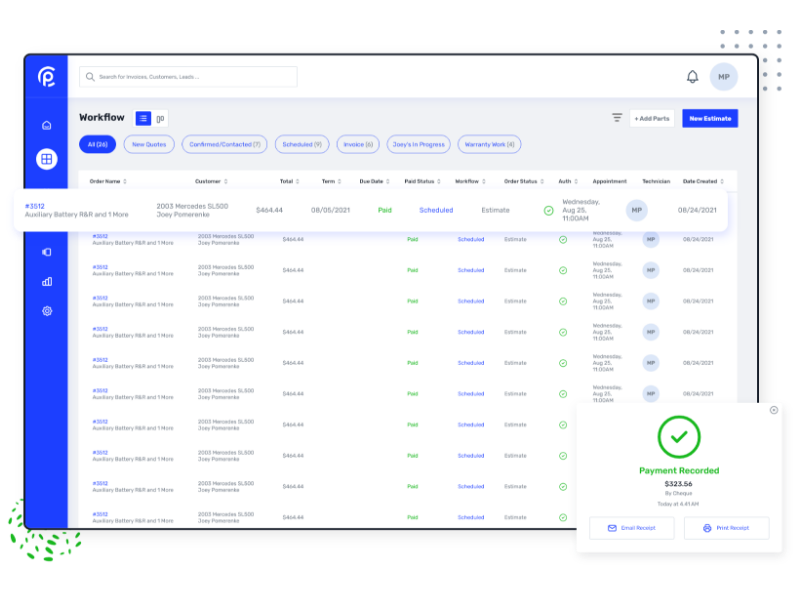Email the receipt from the payment popup
The width and height of the screenshot is (800, 600).
pyautogui.click(x=631, y=528)
